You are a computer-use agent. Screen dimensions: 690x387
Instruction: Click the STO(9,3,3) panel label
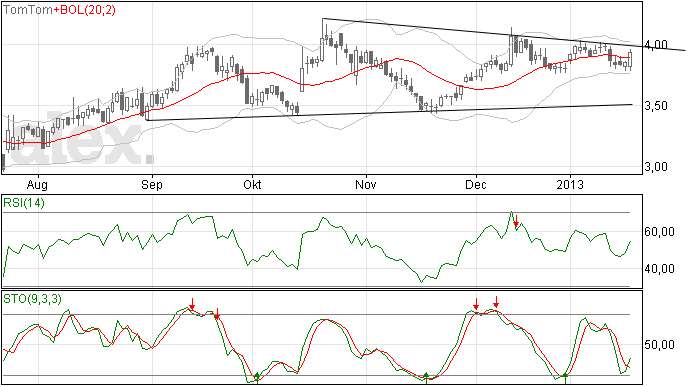tap(32, 299)
